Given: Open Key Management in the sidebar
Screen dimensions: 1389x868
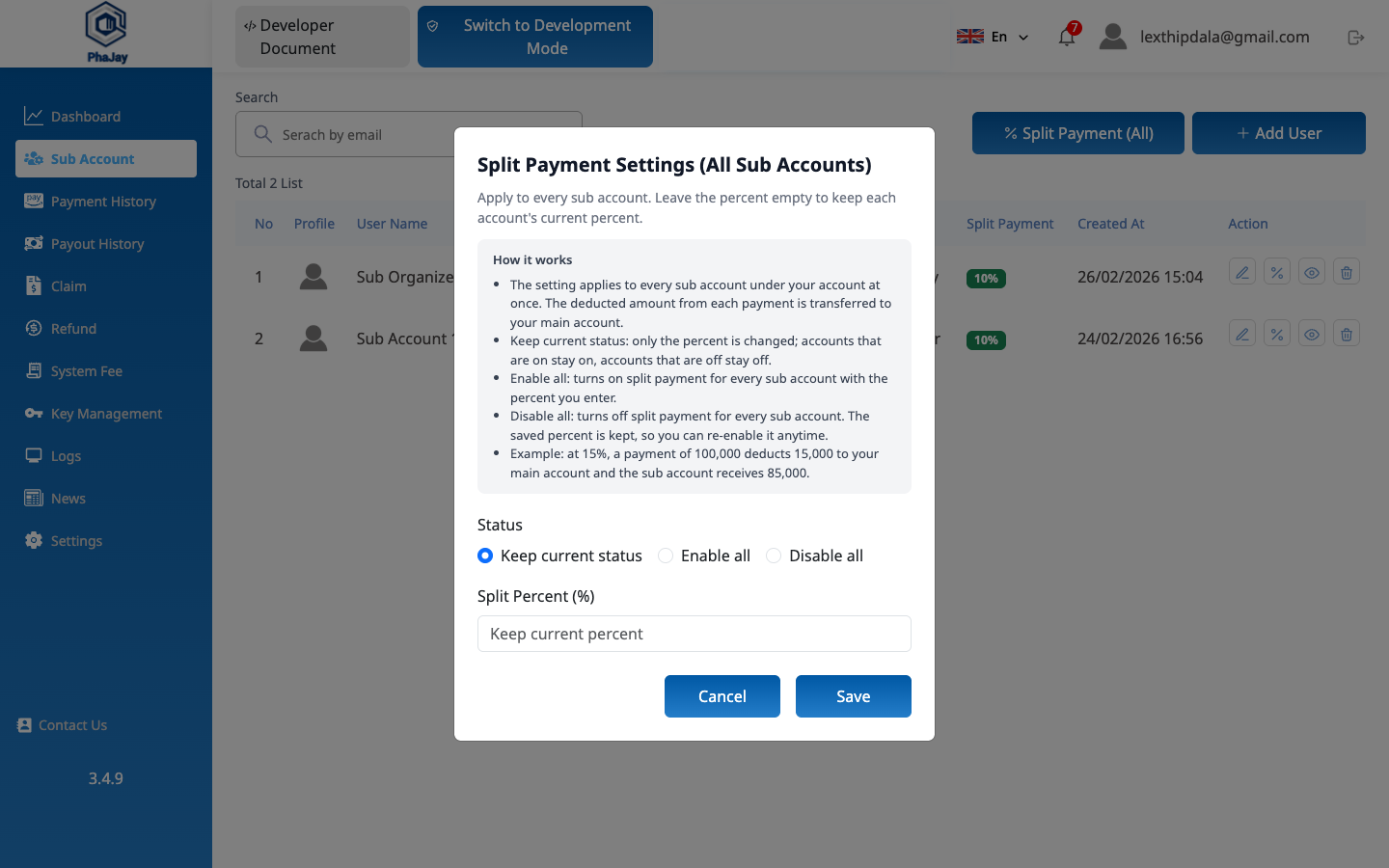Looking at the screenshot, I should 106,414.
